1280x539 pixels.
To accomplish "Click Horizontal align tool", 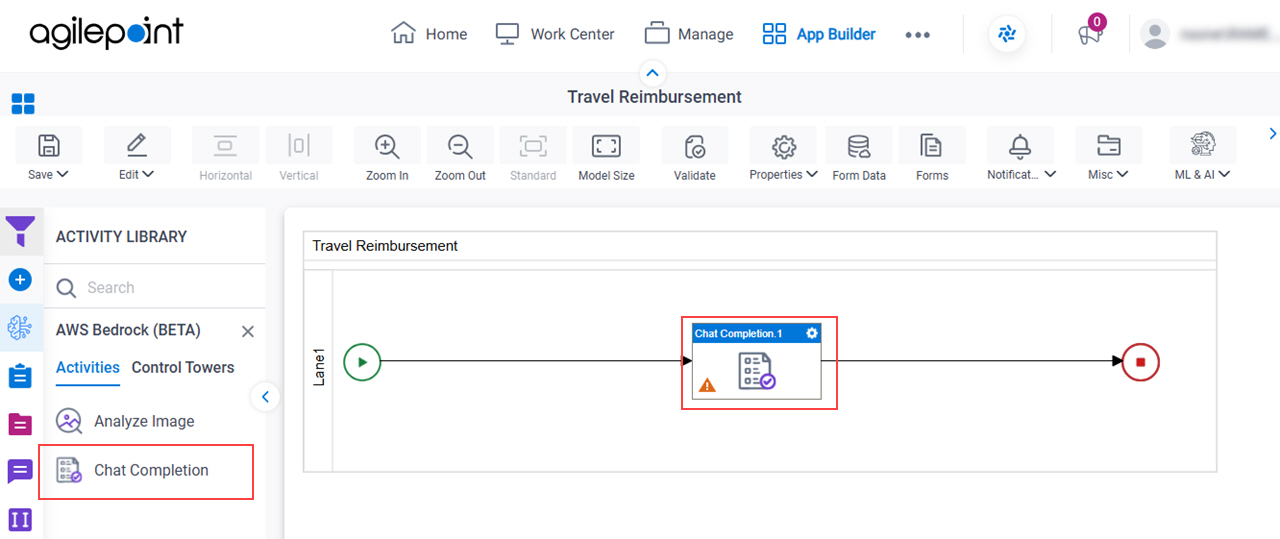I will pos(225,154).
